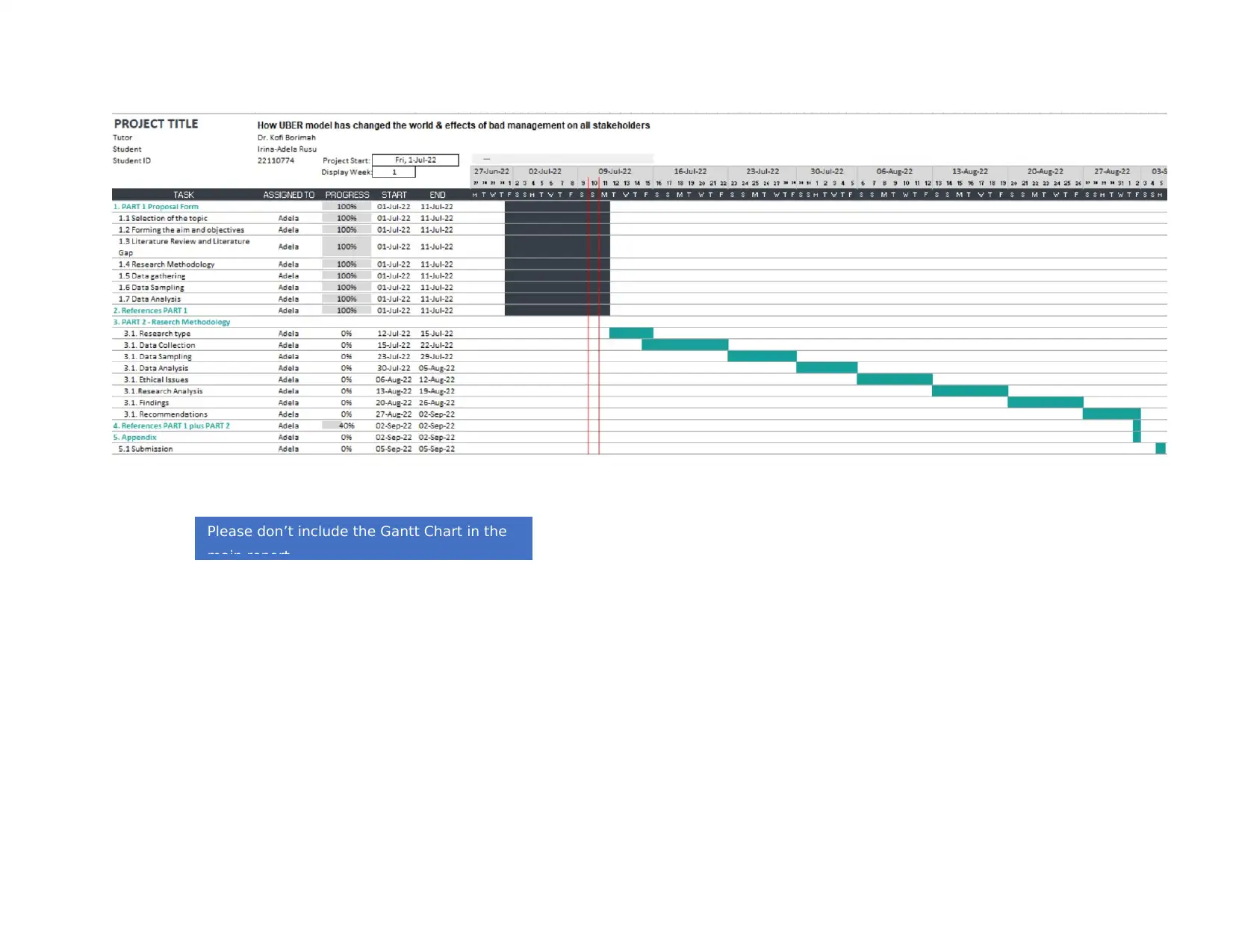Select task '1.3 Literature Review and Literature Gap'

pyautogui.click(x=184, y=247)
